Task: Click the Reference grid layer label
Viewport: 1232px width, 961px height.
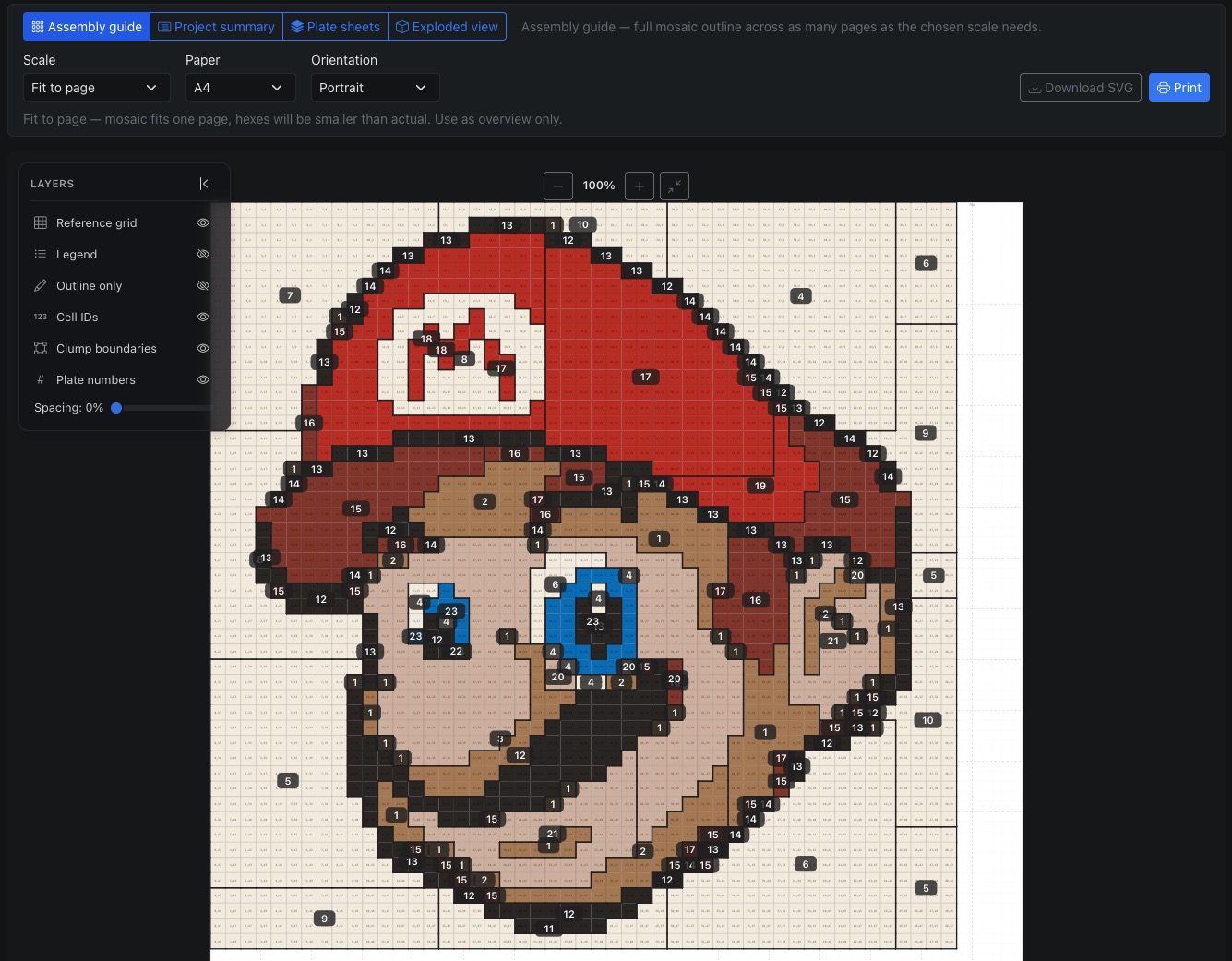Action: tap(96, 222)
